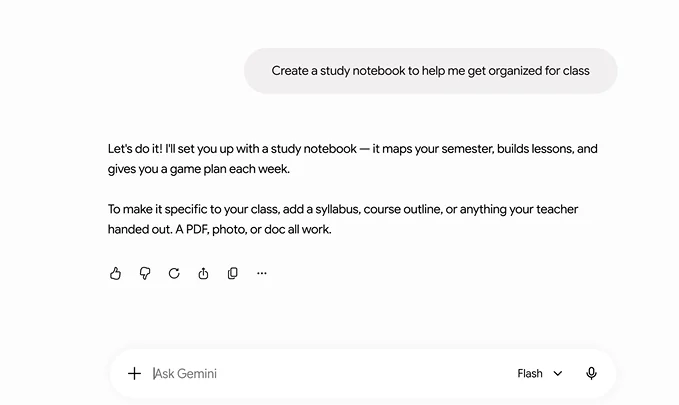Screen dimensions: 679x405
Task: Give the response a thumbs up
Action: (x=115, y=273)
